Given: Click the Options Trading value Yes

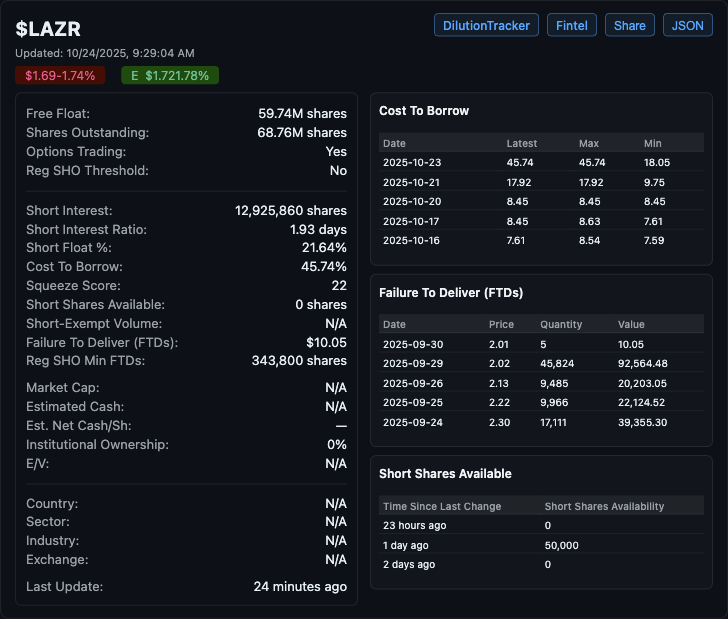Looking at the screenshot, I should click(336, 151).
